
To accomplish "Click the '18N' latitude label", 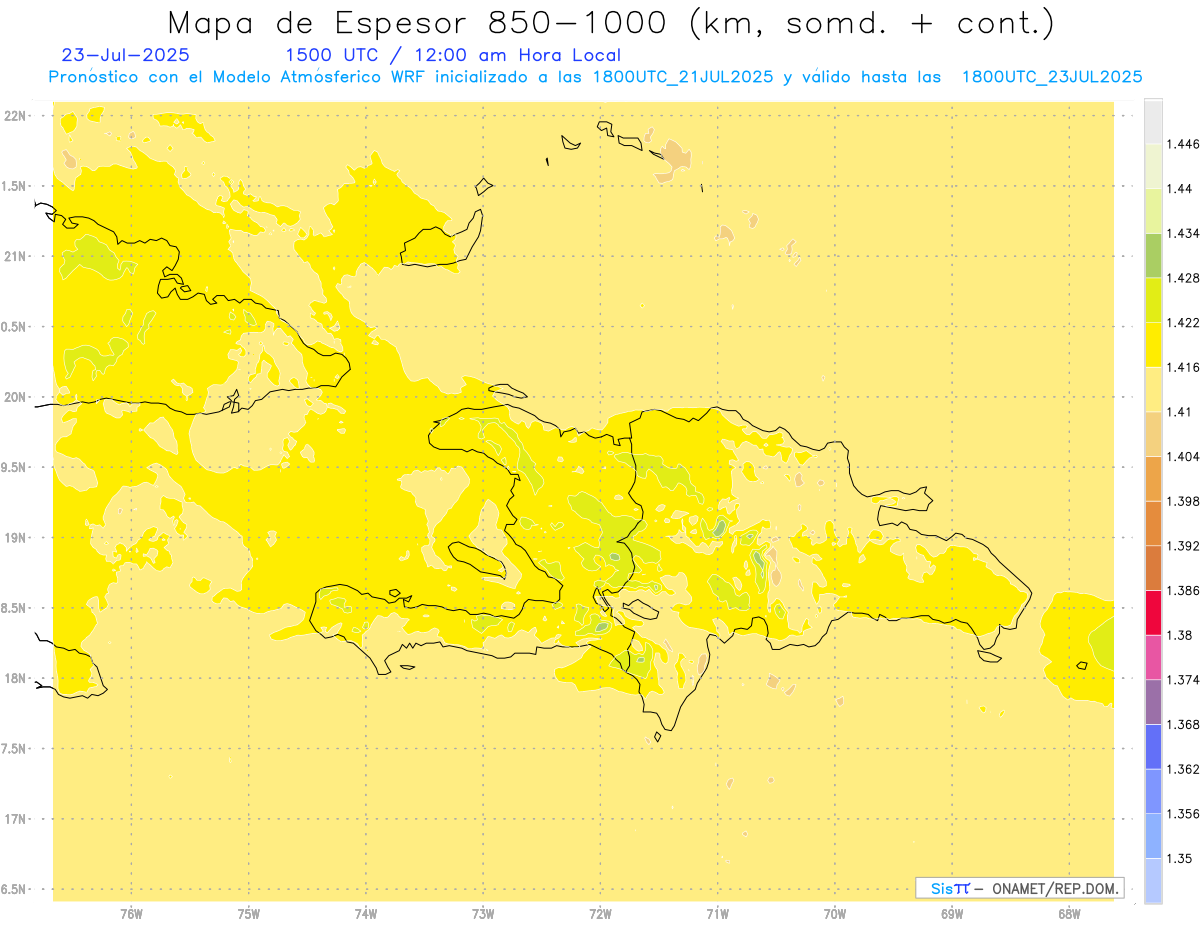I will point(15,678).
